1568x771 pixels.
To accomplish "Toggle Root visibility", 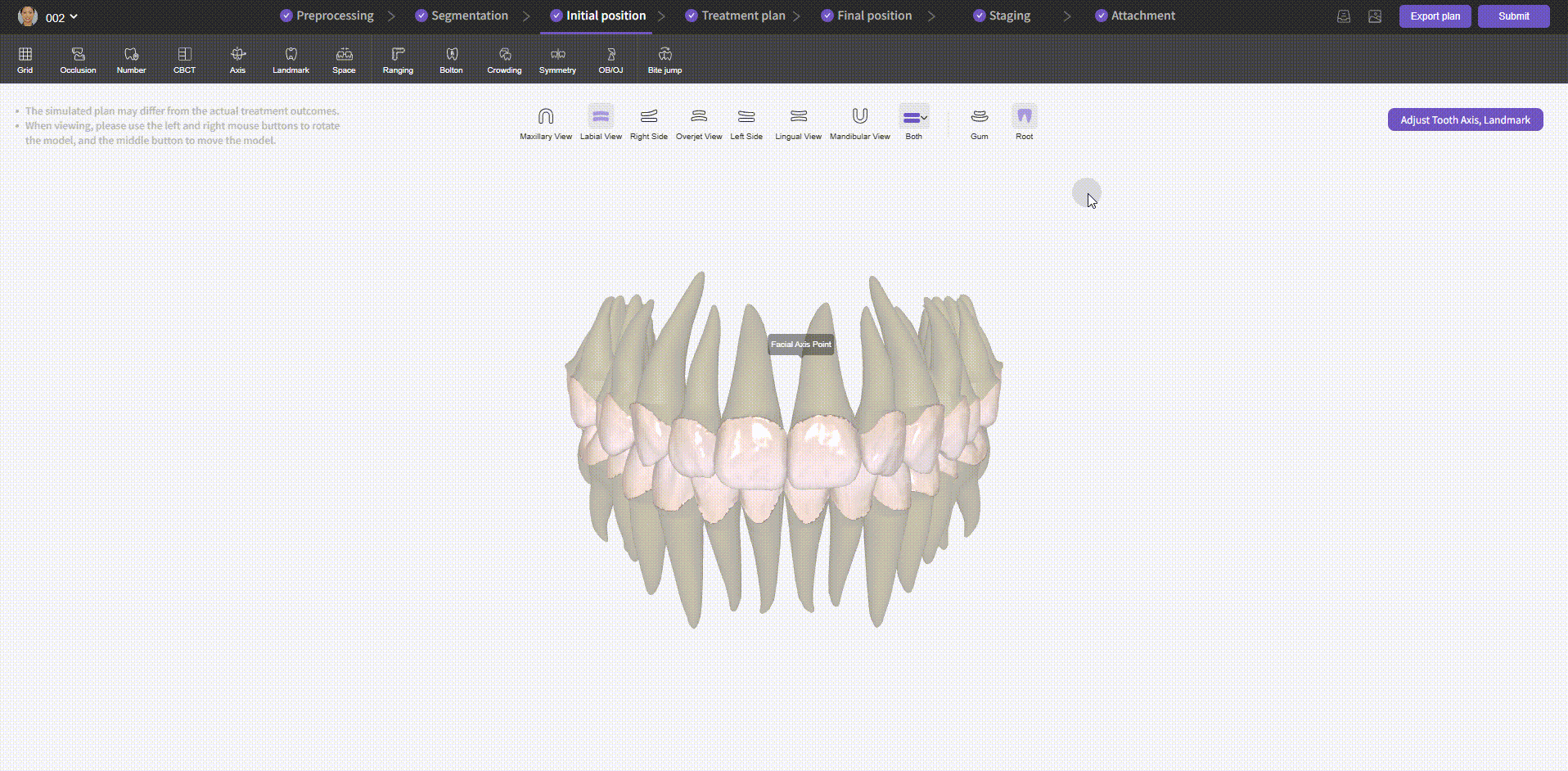I will [1025, 124].
